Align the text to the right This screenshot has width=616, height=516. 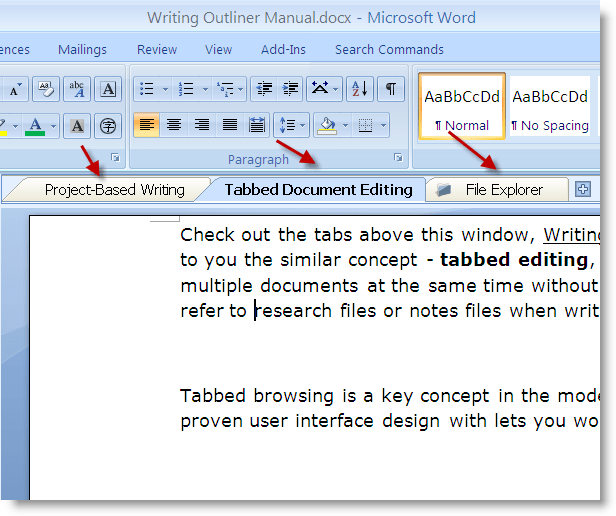(202, 125)
